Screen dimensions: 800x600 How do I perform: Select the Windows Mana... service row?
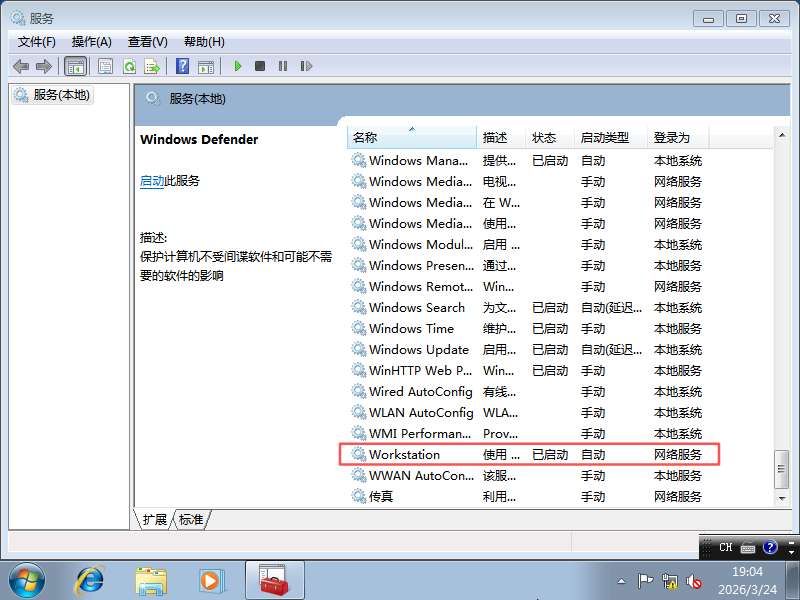[528, 161]
